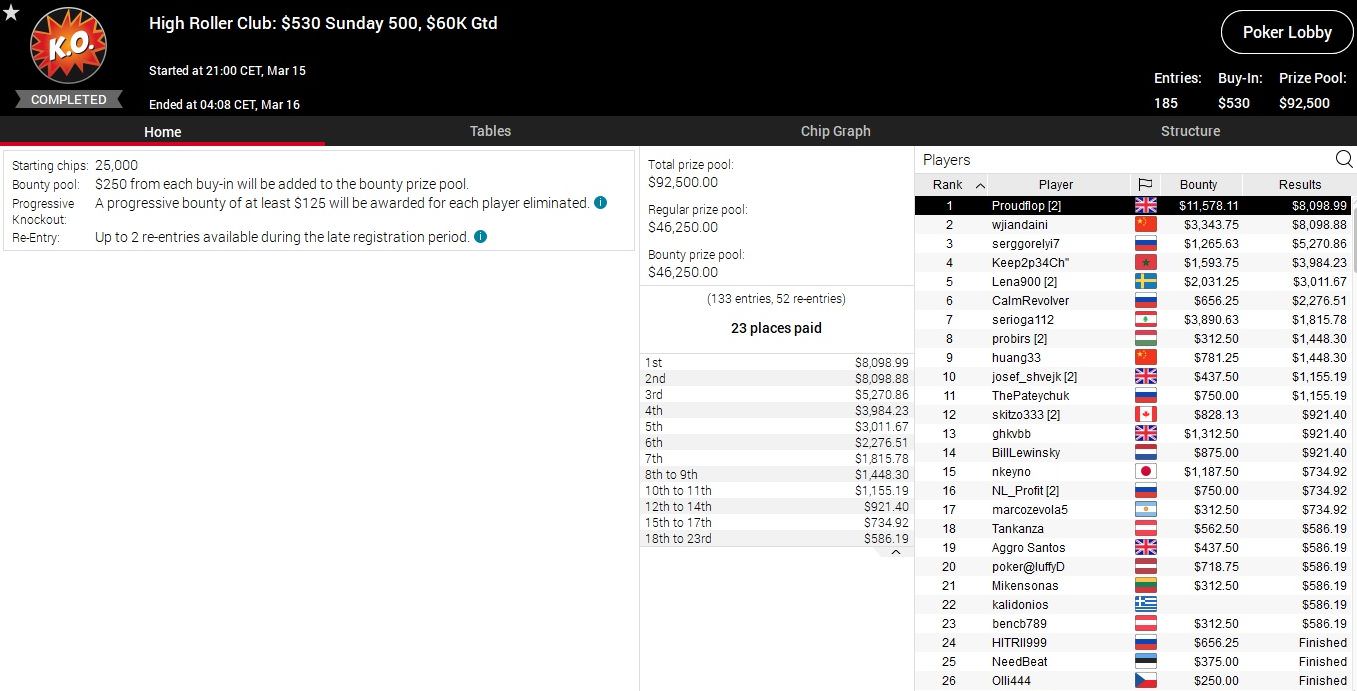Viewport: 1357px width, 691px height.
Task: Switch to the Tables tab
Action: pyautogui.click(x=490, y=131)
